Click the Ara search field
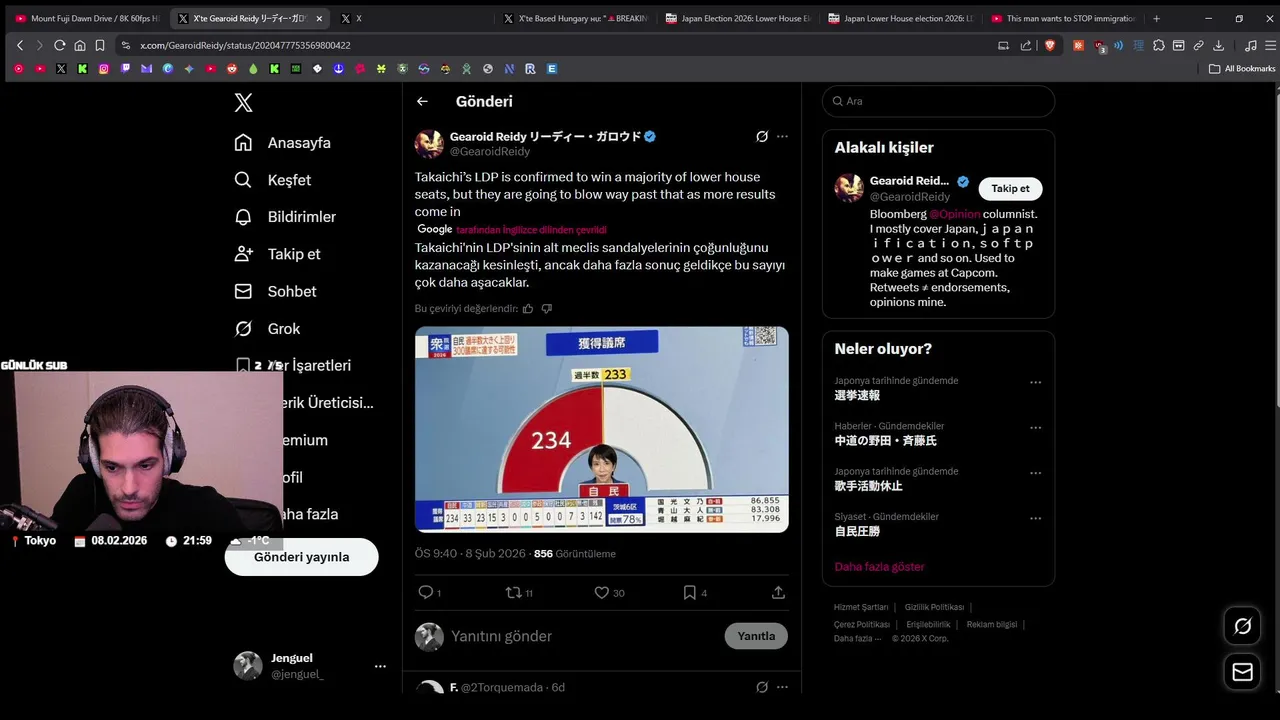The height and width of the screenshot is (720, 1280). pos(938,101)
